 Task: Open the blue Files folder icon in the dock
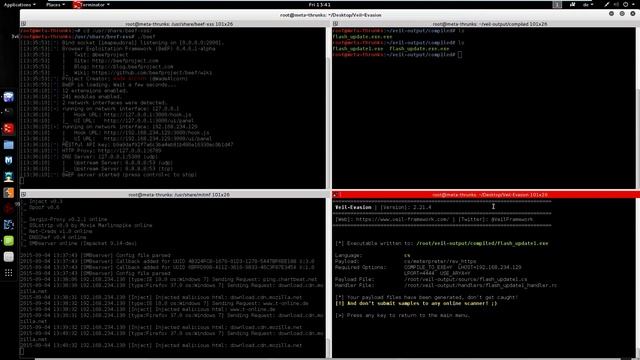tap(9, 144)
